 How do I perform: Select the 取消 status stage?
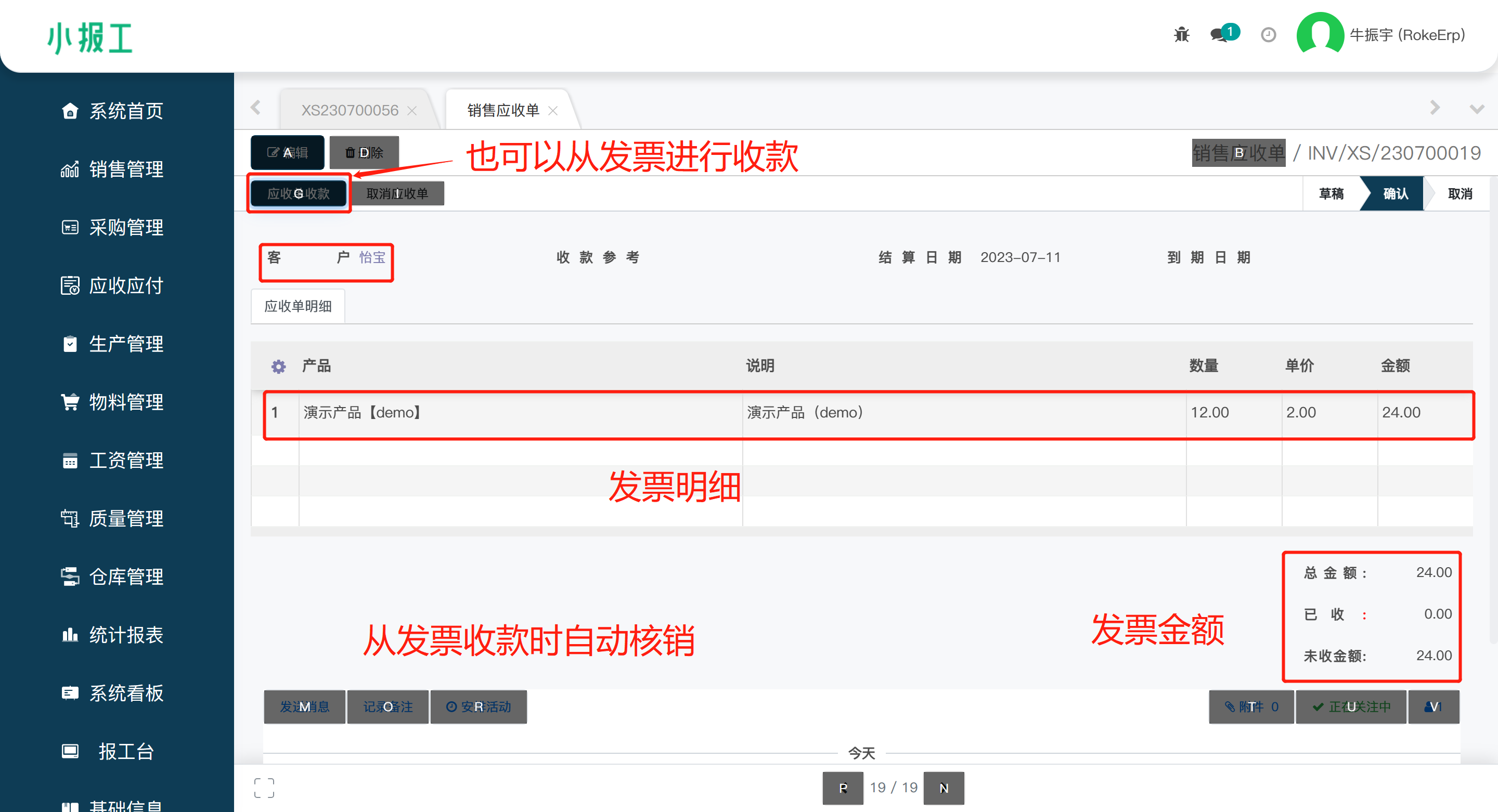[1460, 193]
